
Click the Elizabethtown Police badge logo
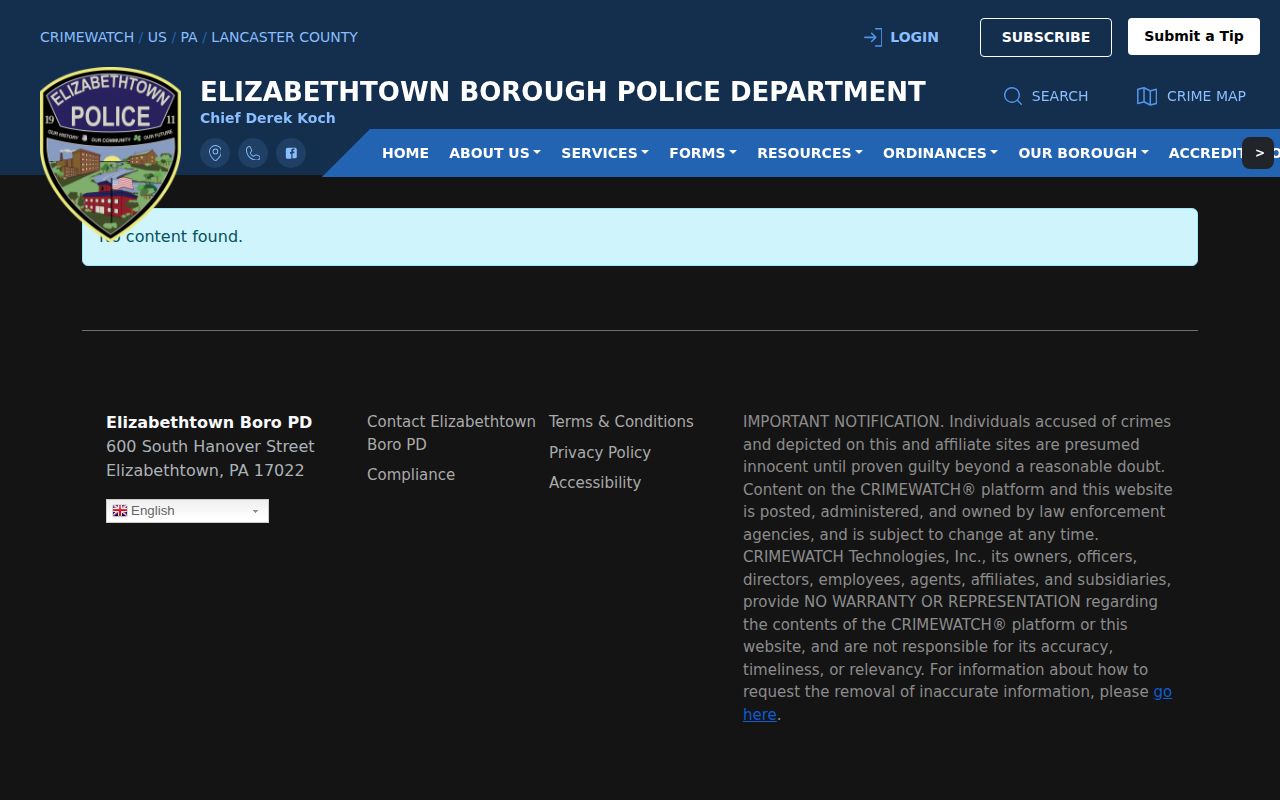tap(110, 152)
